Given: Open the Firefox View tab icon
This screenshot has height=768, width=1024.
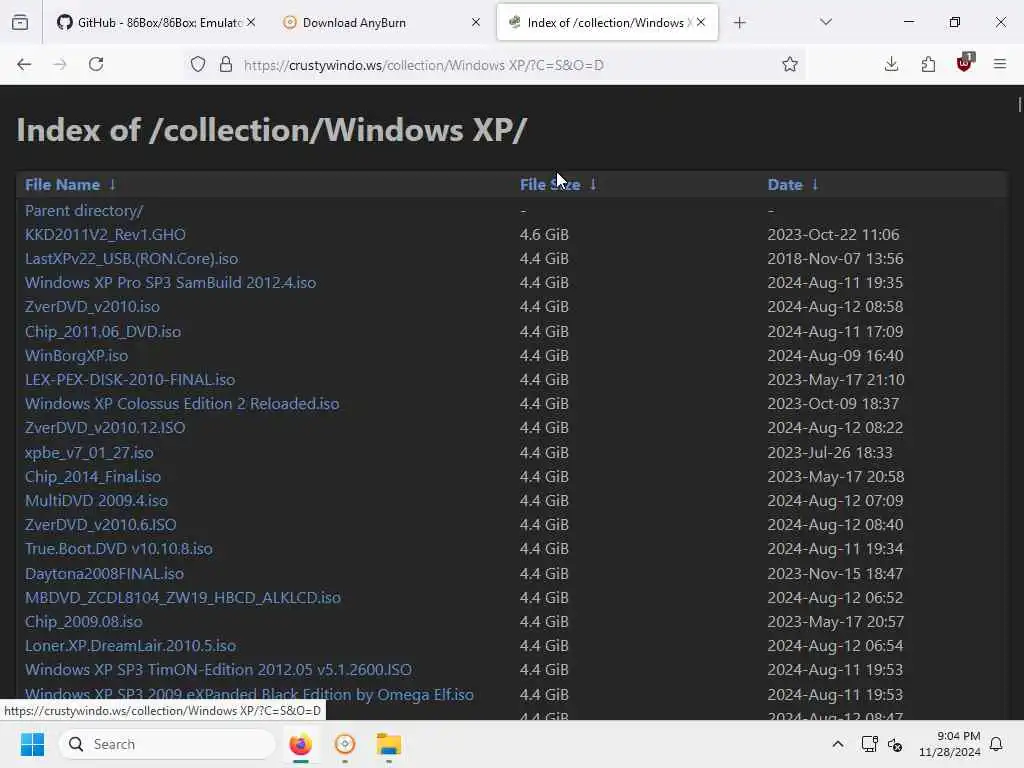Looking at the screenshot, I should point(20,22).
